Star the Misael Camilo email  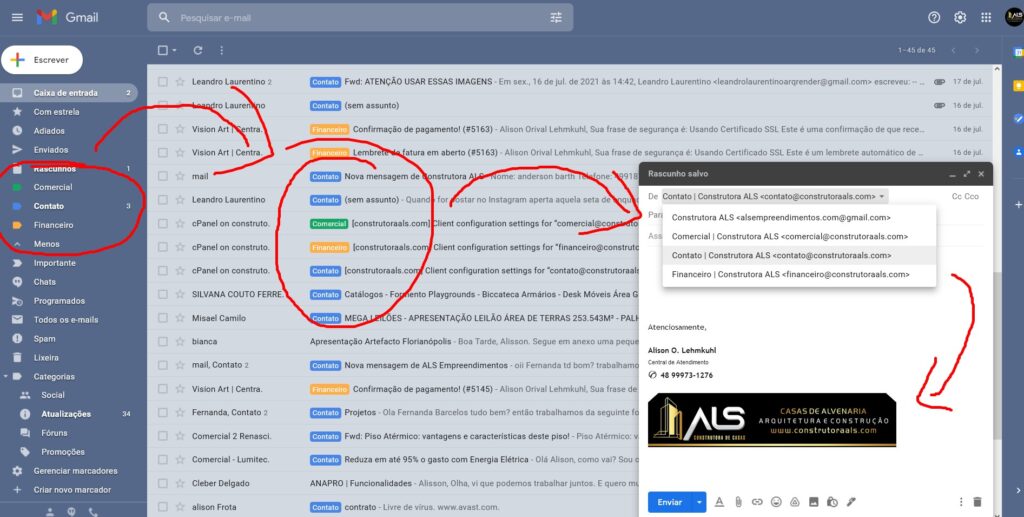(180, 318)
